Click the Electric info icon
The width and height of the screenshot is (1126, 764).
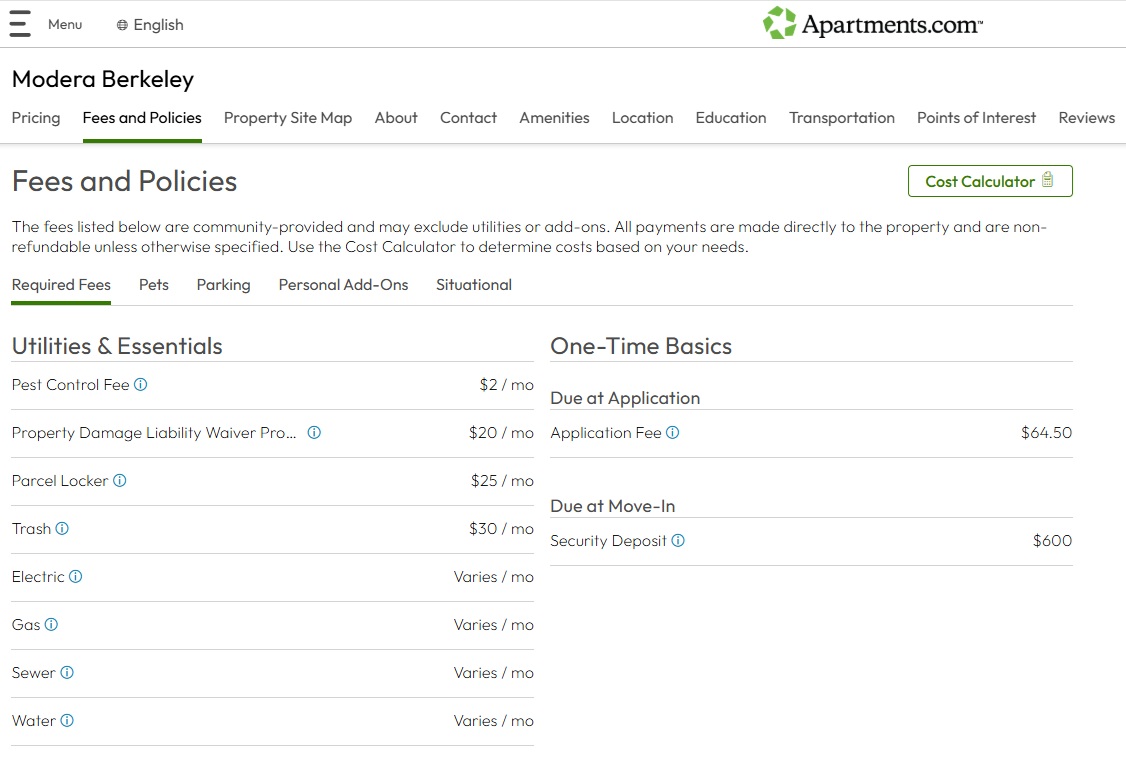point(76,577)
